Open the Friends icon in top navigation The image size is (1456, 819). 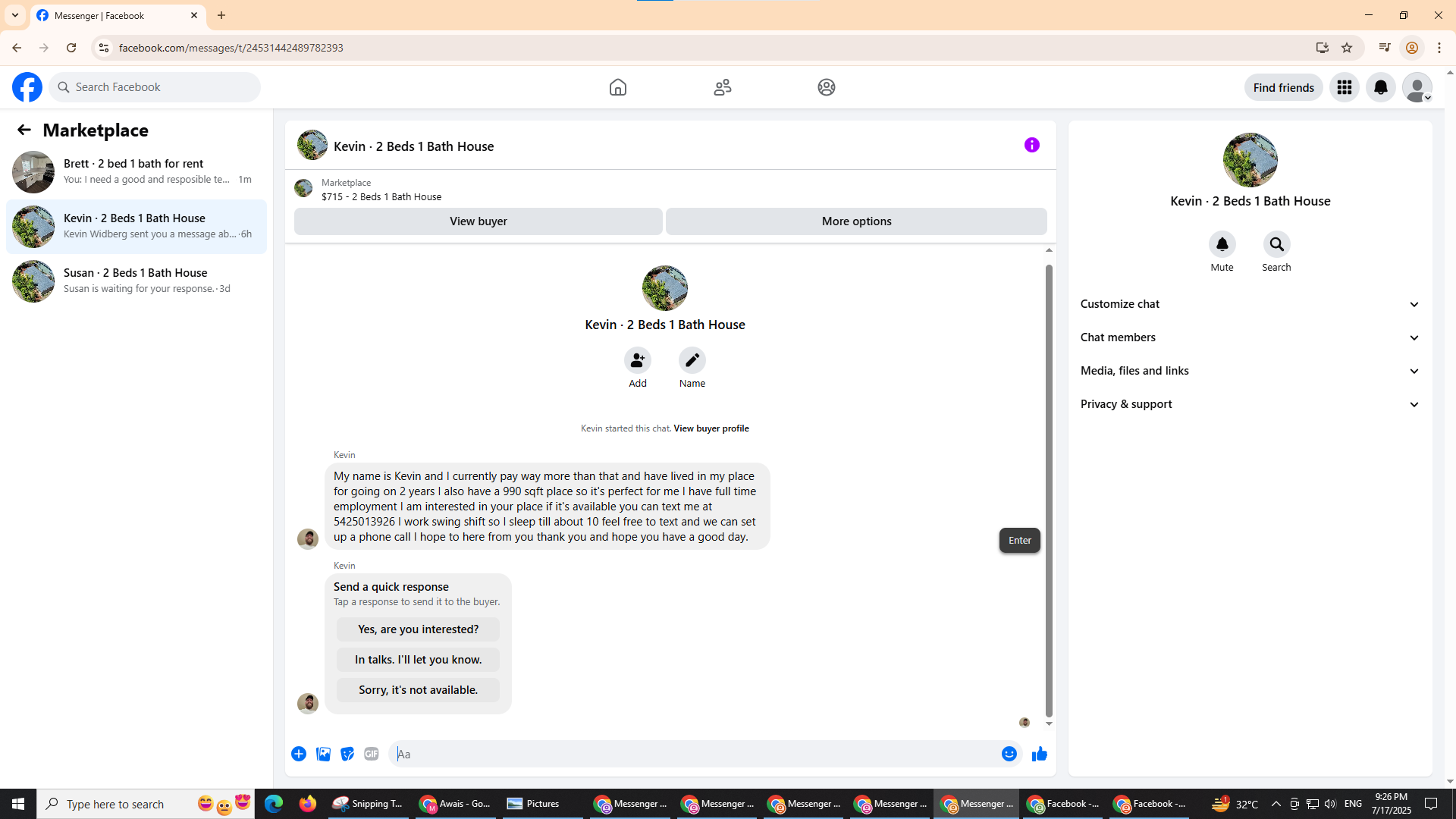tap(723, 87)
